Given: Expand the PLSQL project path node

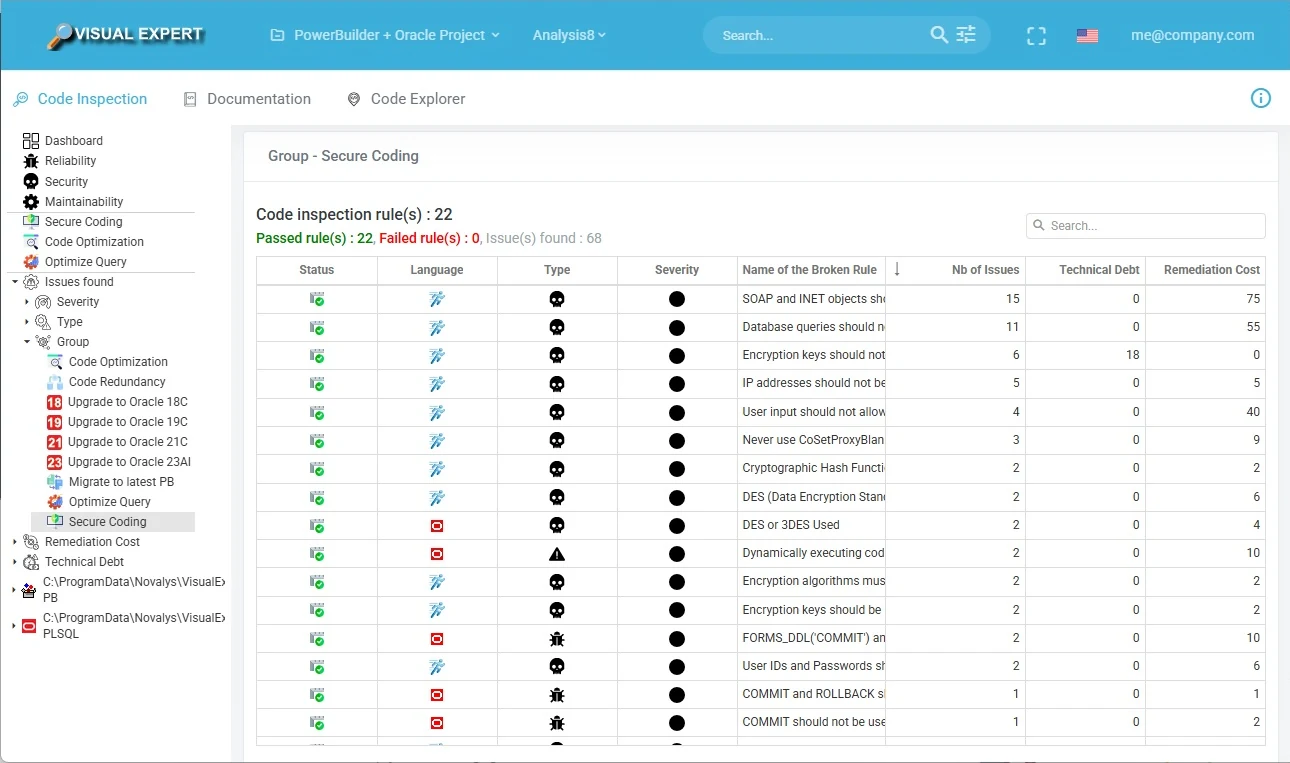Looking at the screenshot, I should click(15, 626).
